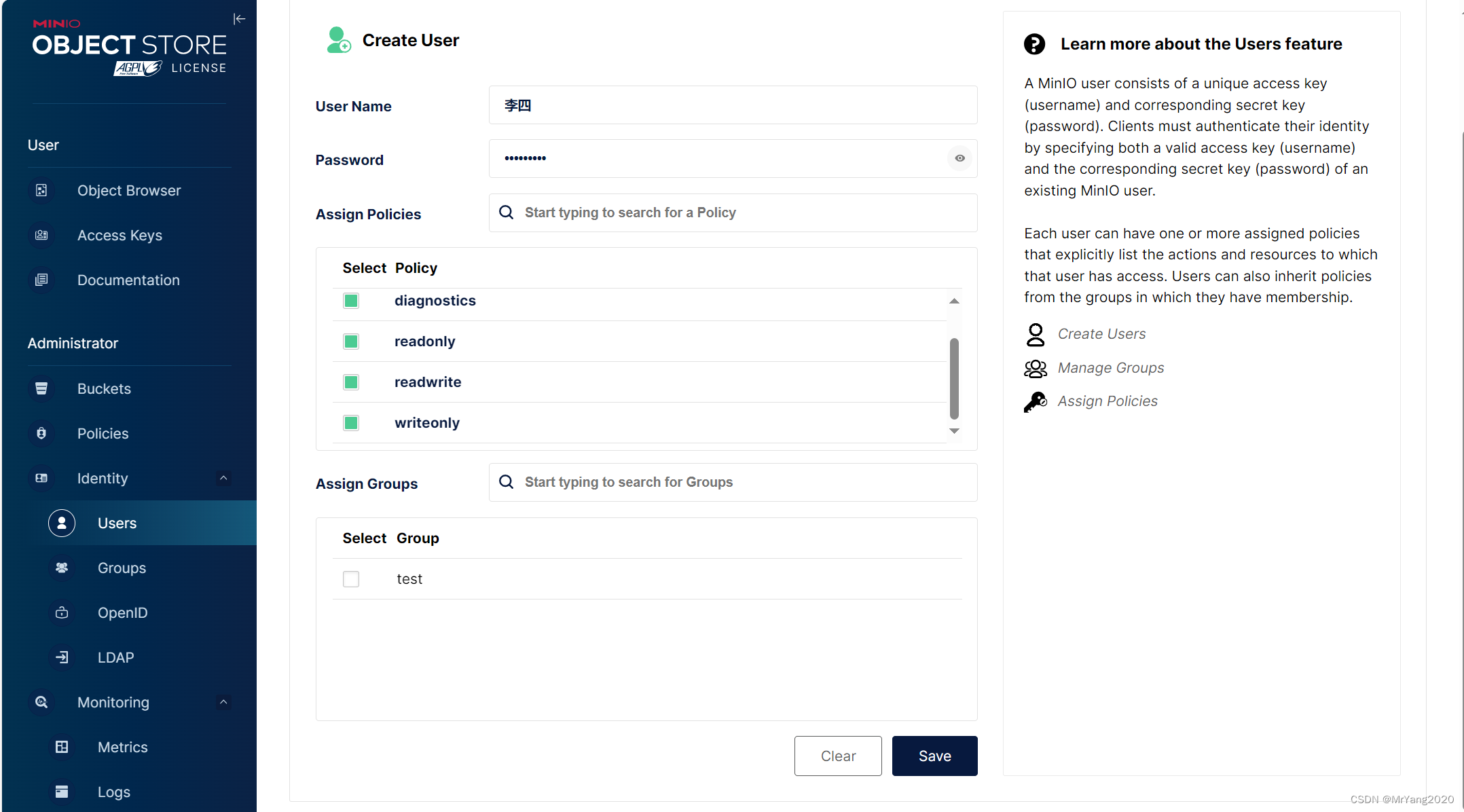1464x812 pixels.
Task: Collapse the sidebar with the arrow icon
Action: click(x=239, y=19)
